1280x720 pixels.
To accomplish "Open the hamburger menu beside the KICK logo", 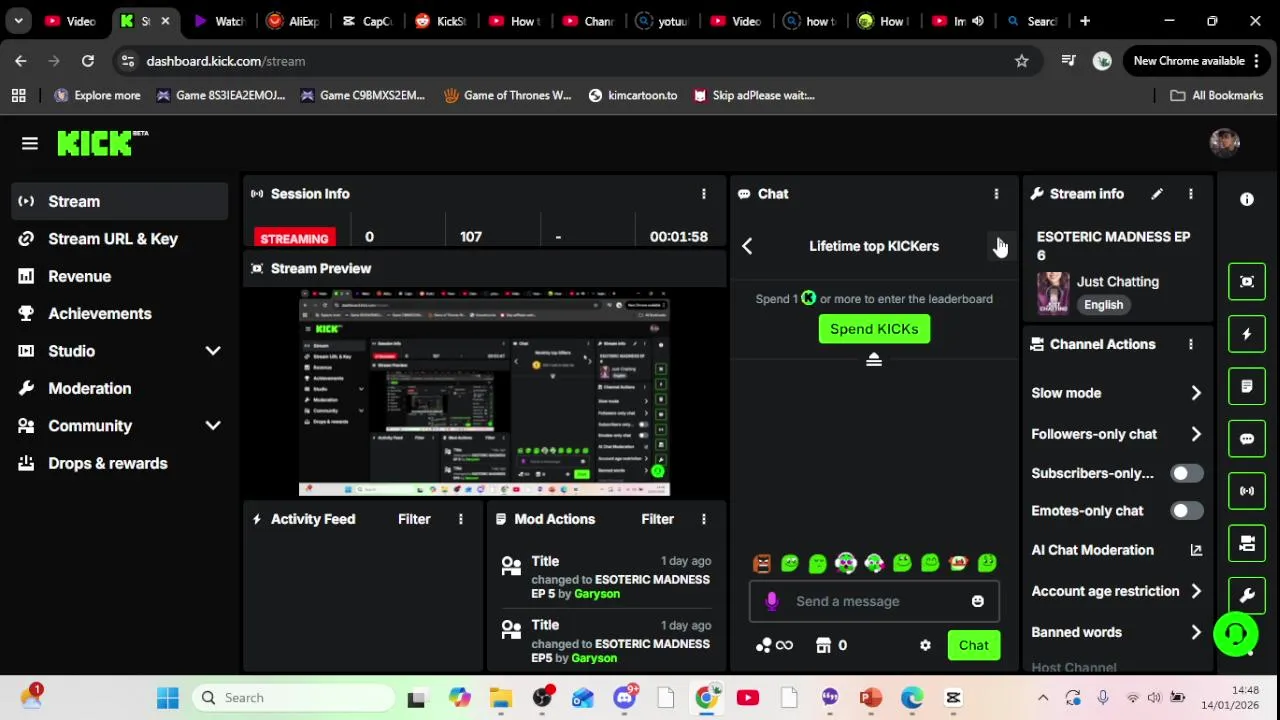I will click(30, 144).
